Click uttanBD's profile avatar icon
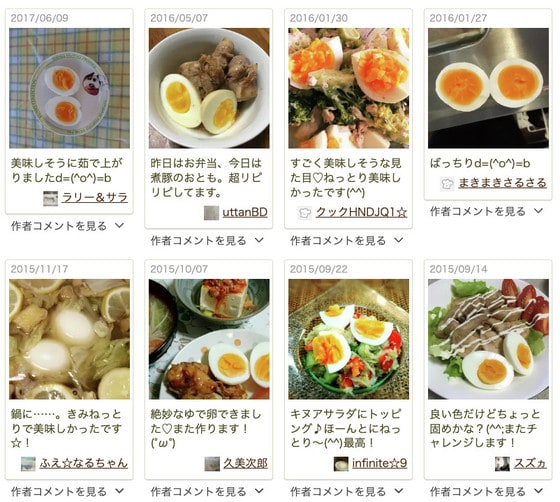 point(211,213)
